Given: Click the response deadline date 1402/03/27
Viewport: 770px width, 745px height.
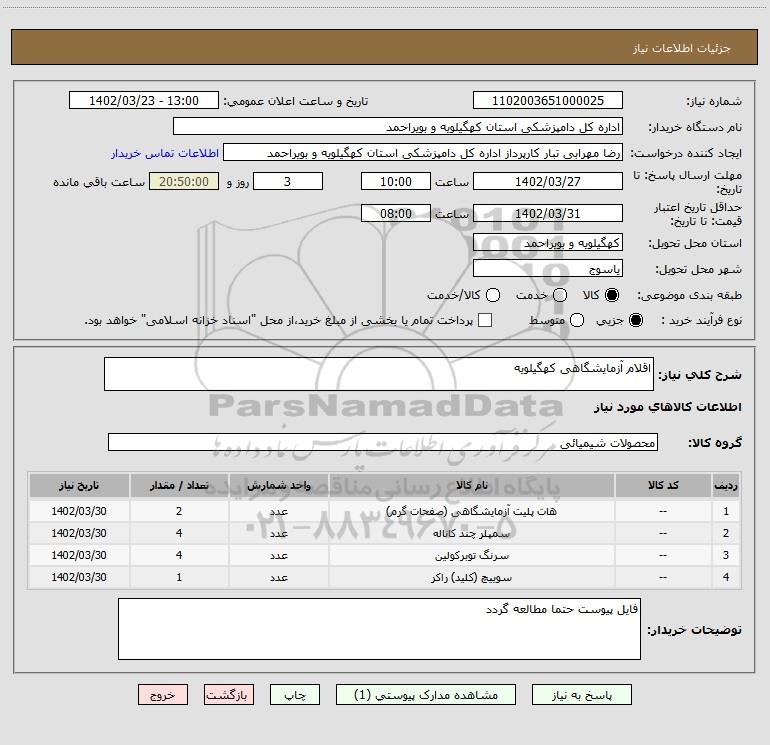Looking at the screenshot, I should (548, 181).
